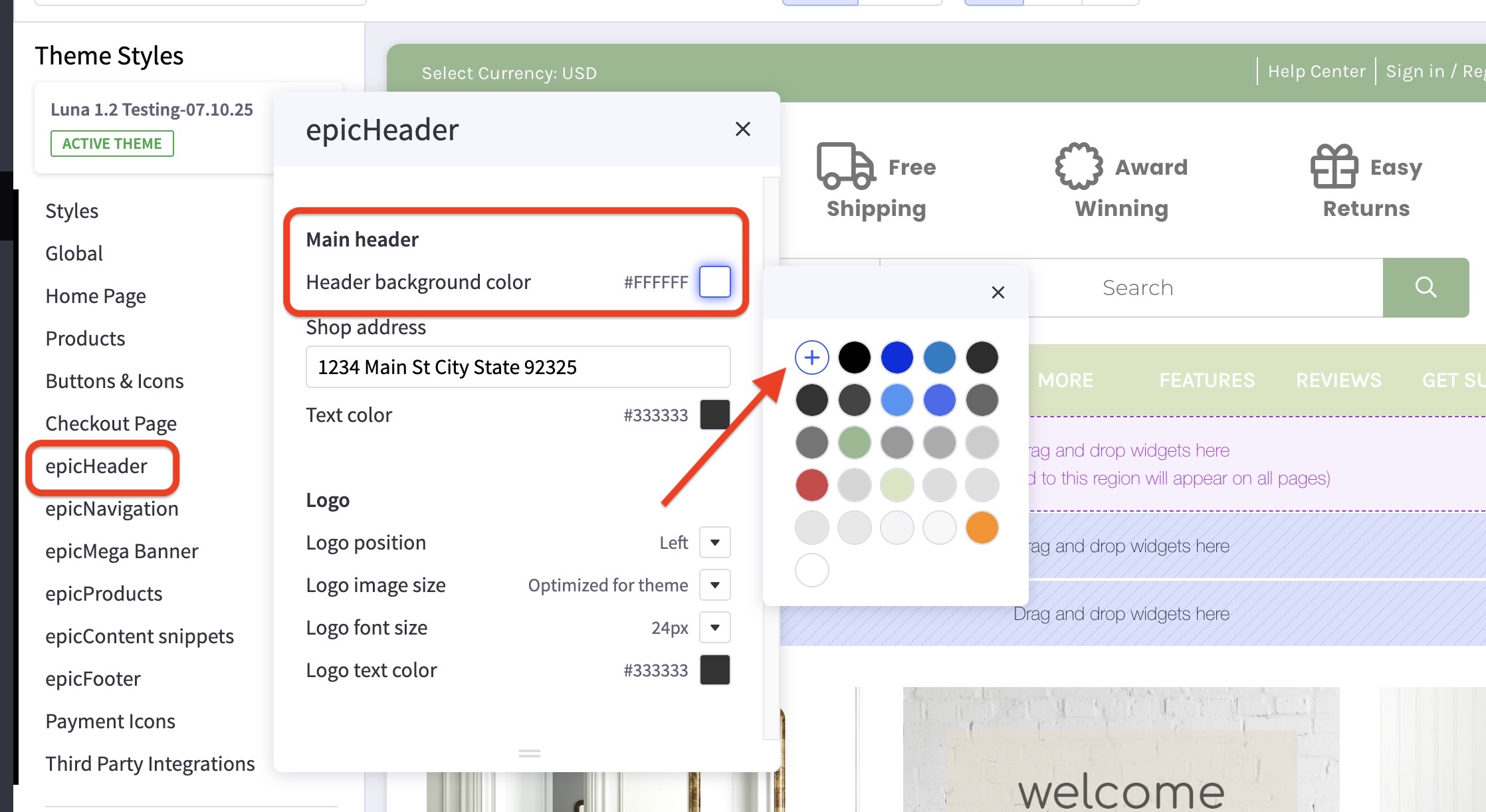
Task: Click the orange color circle
Action: [982, 527]
